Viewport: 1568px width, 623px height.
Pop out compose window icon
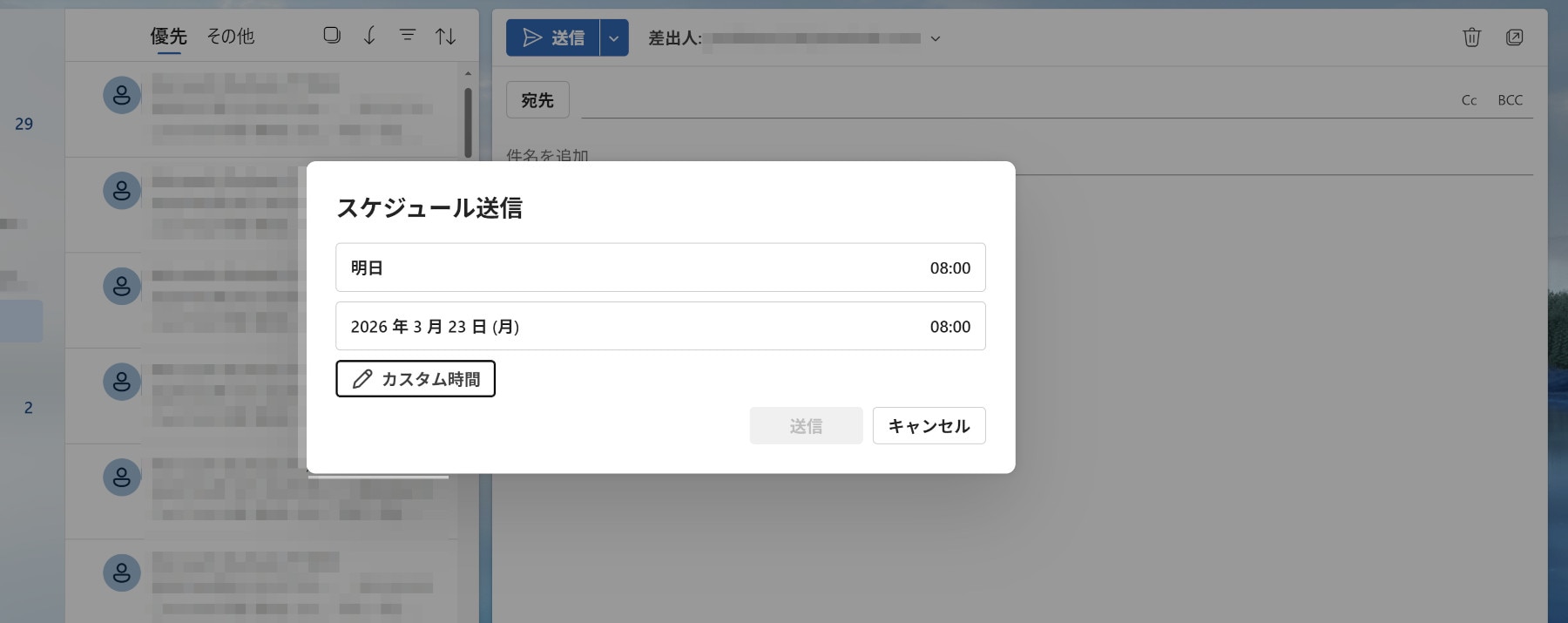click(x=1514, y=37)
